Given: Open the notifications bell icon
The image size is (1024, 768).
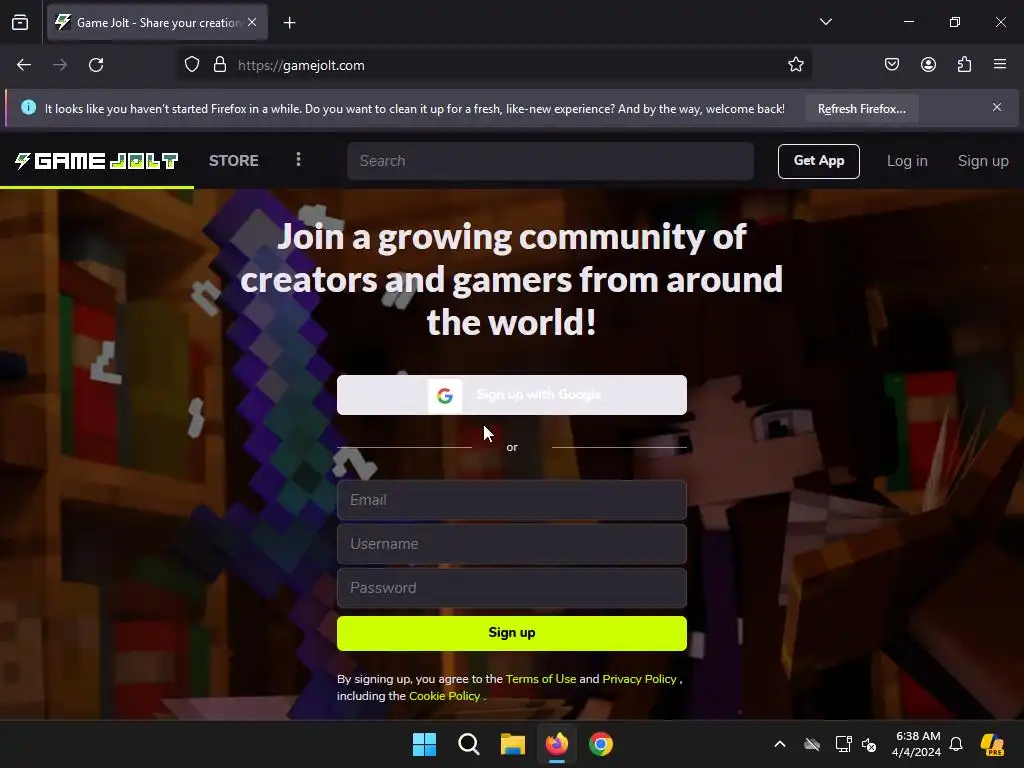Looking at the screenshot, I should coord(956,744).
